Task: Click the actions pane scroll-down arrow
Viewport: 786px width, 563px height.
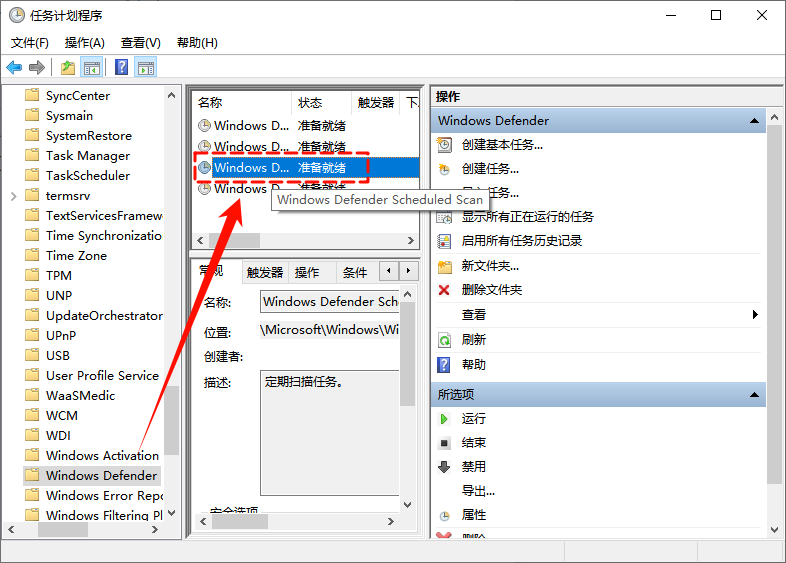Action: tap(774, 530)
